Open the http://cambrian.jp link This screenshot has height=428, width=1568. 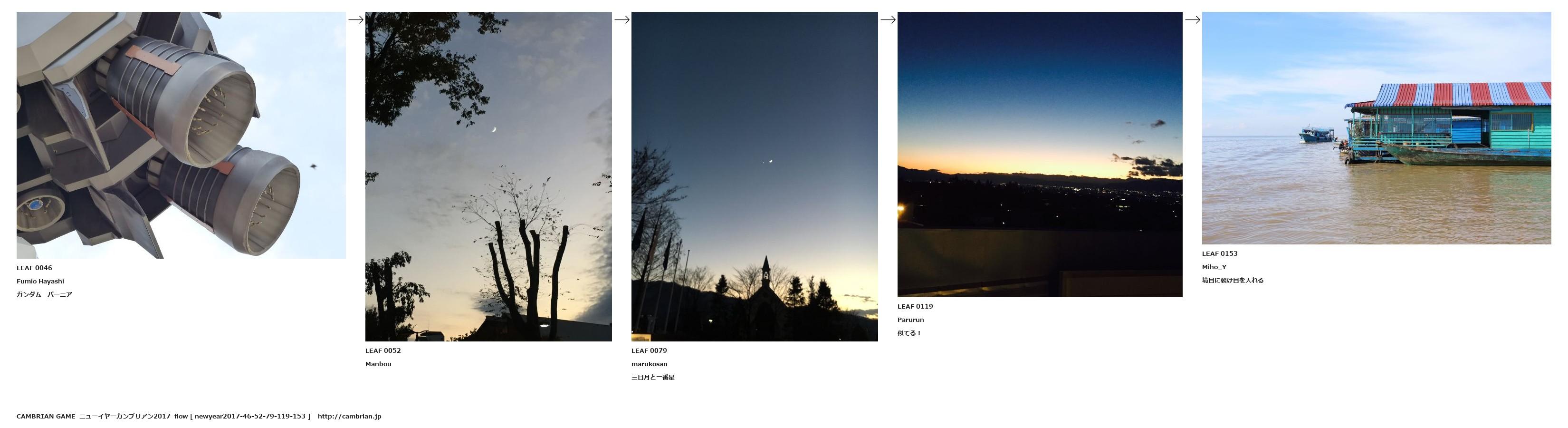click(x=349, y=417)
